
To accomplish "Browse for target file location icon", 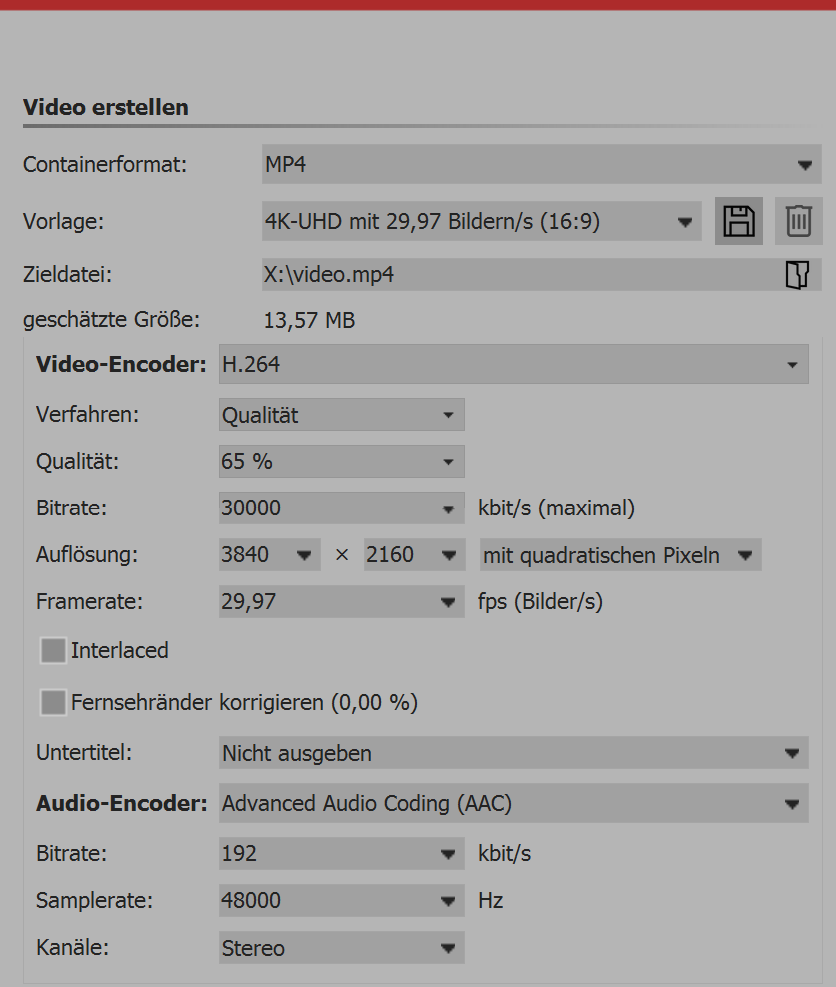I will point(797,275).
